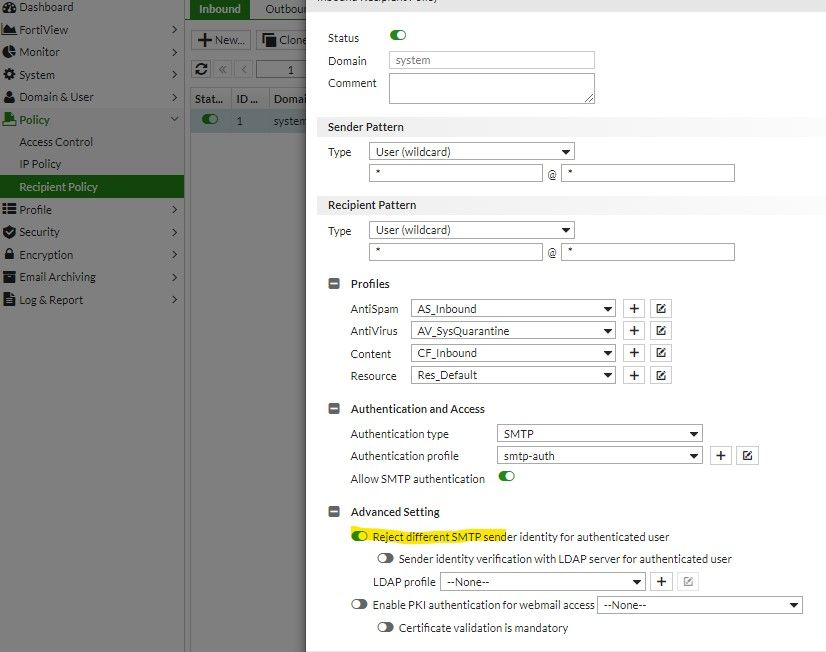
Task: Open Sender Pattern Type dropdown
Action: click(x=471, y=152)
